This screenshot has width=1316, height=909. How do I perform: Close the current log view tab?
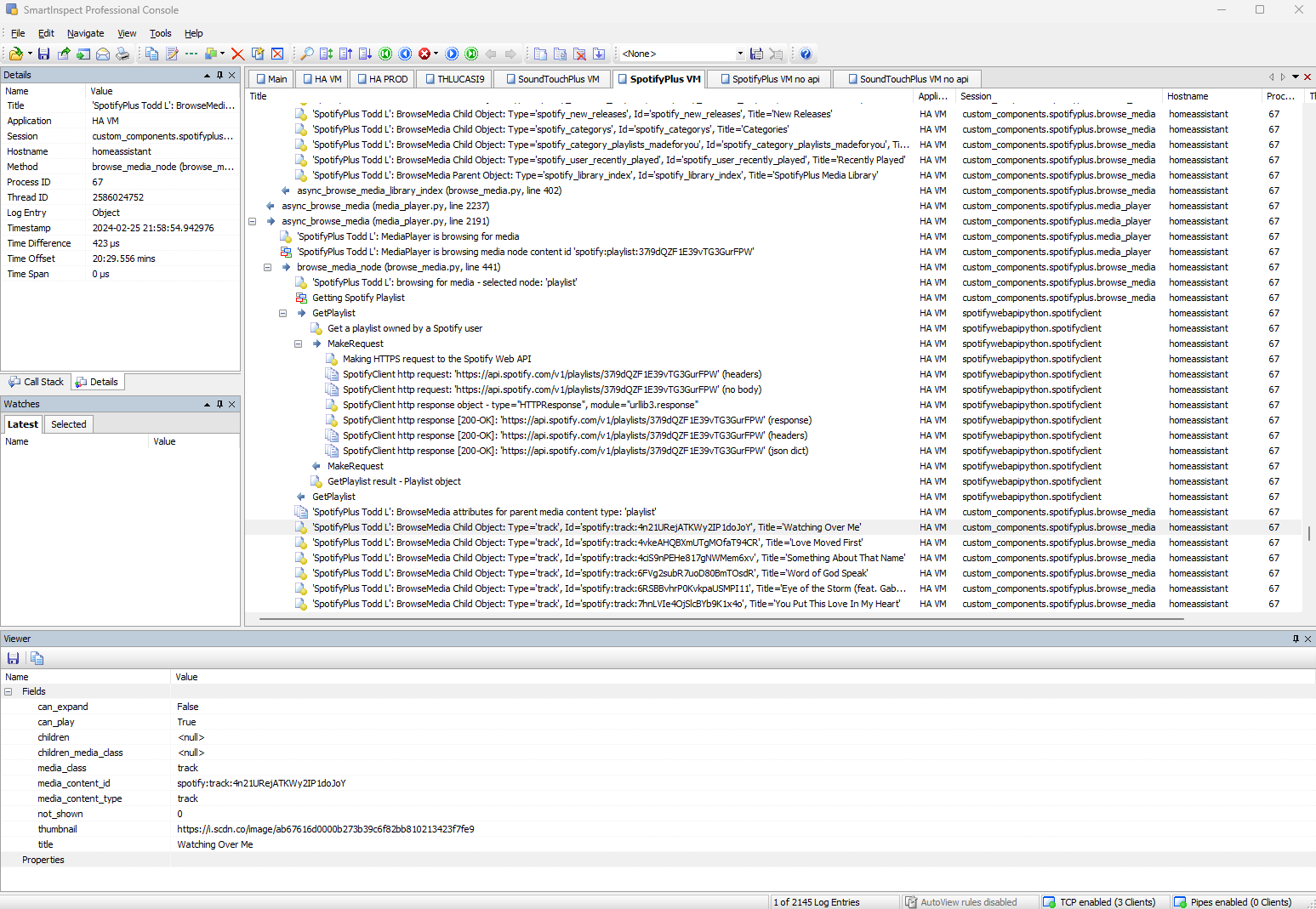coord(1308,77)
